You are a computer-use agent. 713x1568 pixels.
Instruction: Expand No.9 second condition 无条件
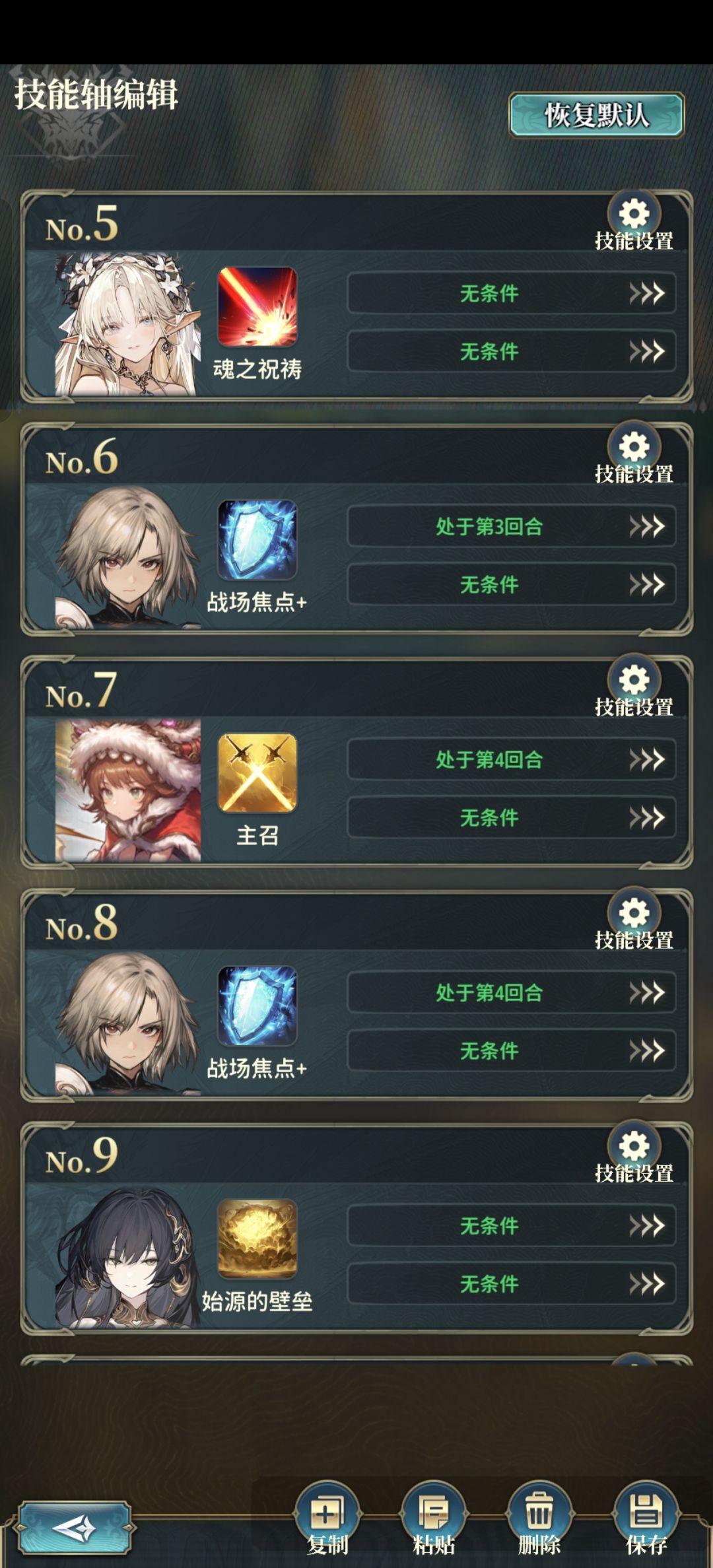[512, 1283]
